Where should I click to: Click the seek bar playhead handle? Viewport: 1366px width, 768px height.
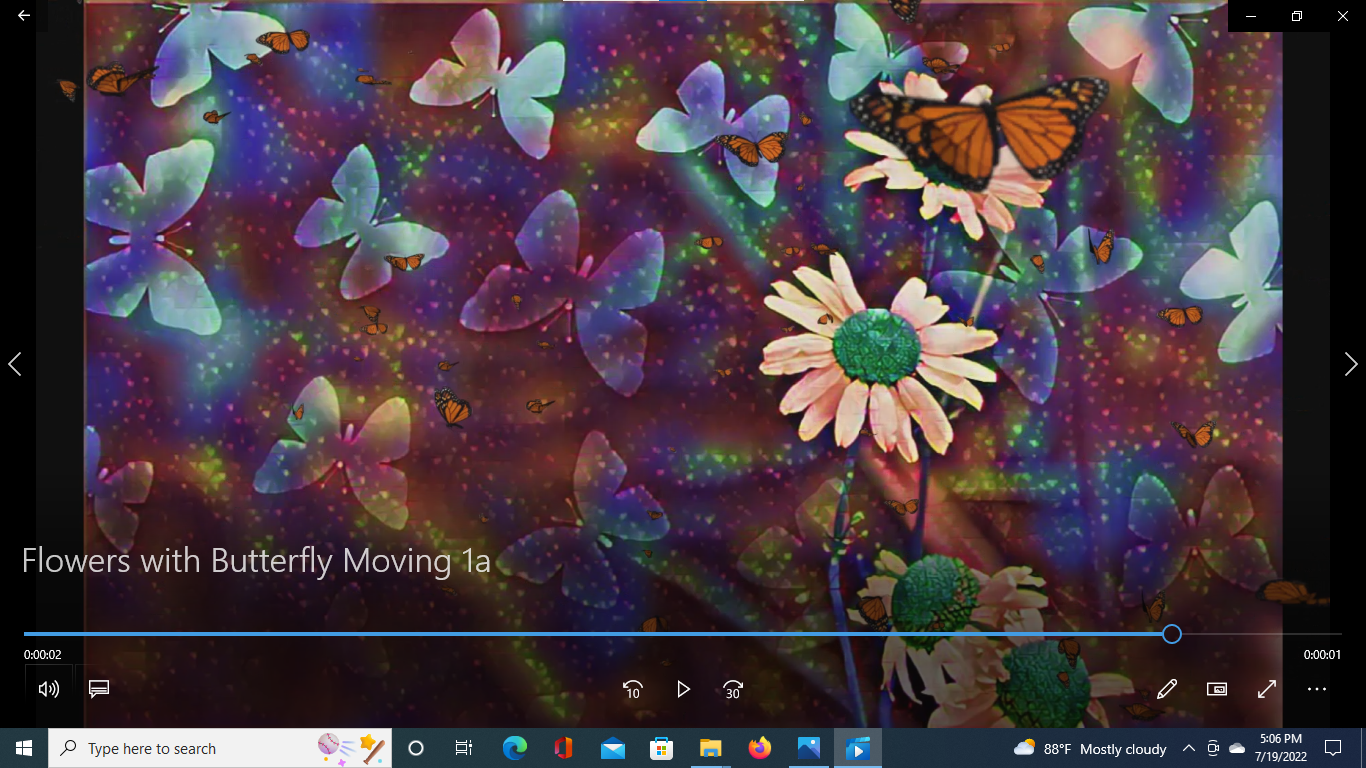1172,634
